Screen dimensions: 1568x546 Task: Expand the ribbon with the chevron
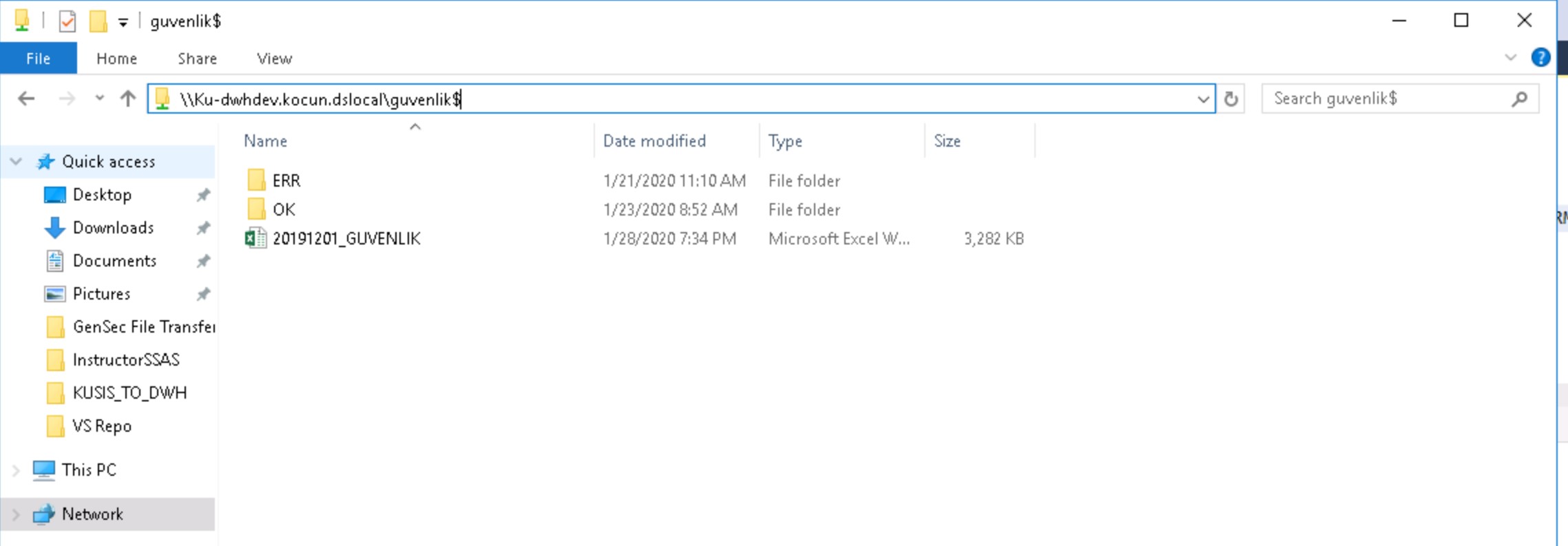point(1510,58)
